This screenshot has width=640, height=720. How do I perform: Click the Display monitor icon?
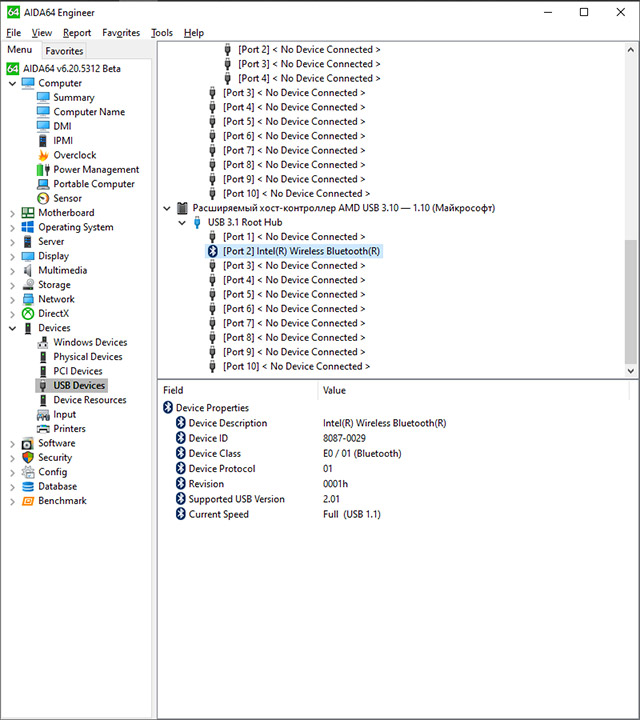click(28, 256)
